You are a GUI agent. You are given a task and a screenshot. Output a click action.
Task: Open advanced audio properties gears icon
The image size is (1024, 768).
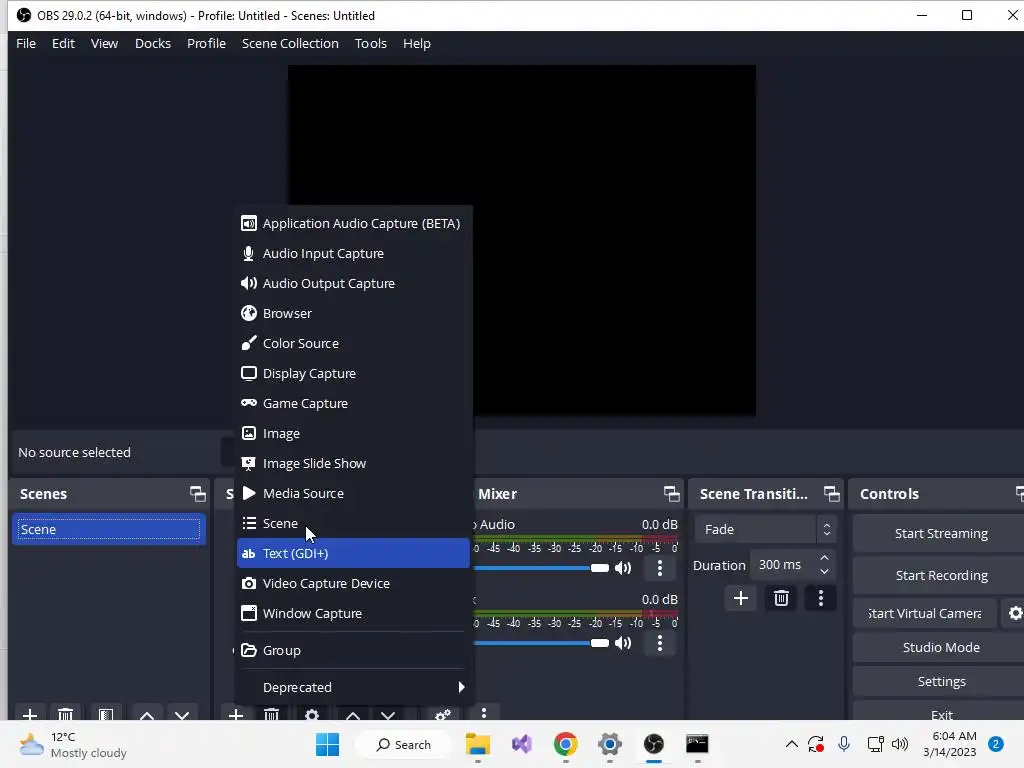443,714
